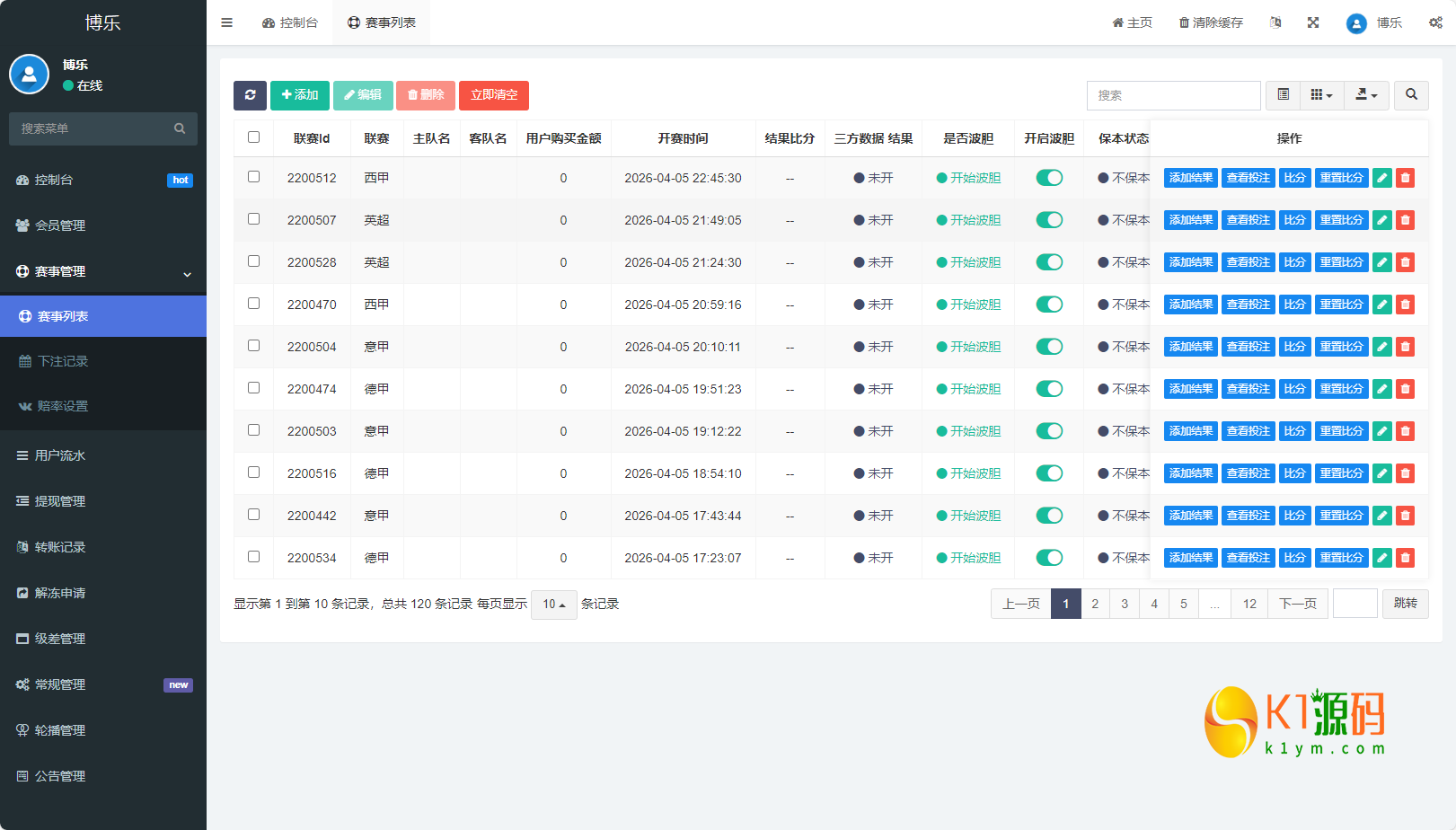
Task: Open the settings gears icon at top right
Action: pyautogui.click(x=1435, y=22)
